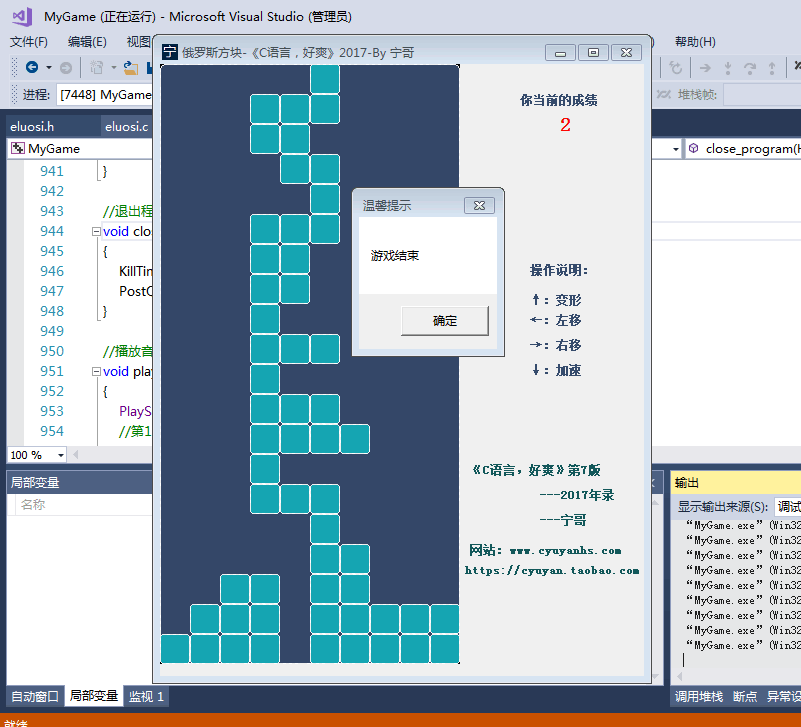Screen dimensions: 801x727
Task: Open the 断点 tab
Action: (x=745, y=696)
